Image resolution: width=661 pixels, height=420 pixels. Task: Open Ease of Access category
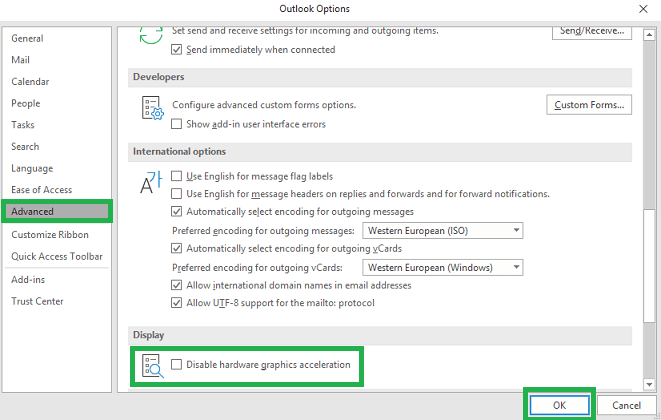tap(57, 190)
